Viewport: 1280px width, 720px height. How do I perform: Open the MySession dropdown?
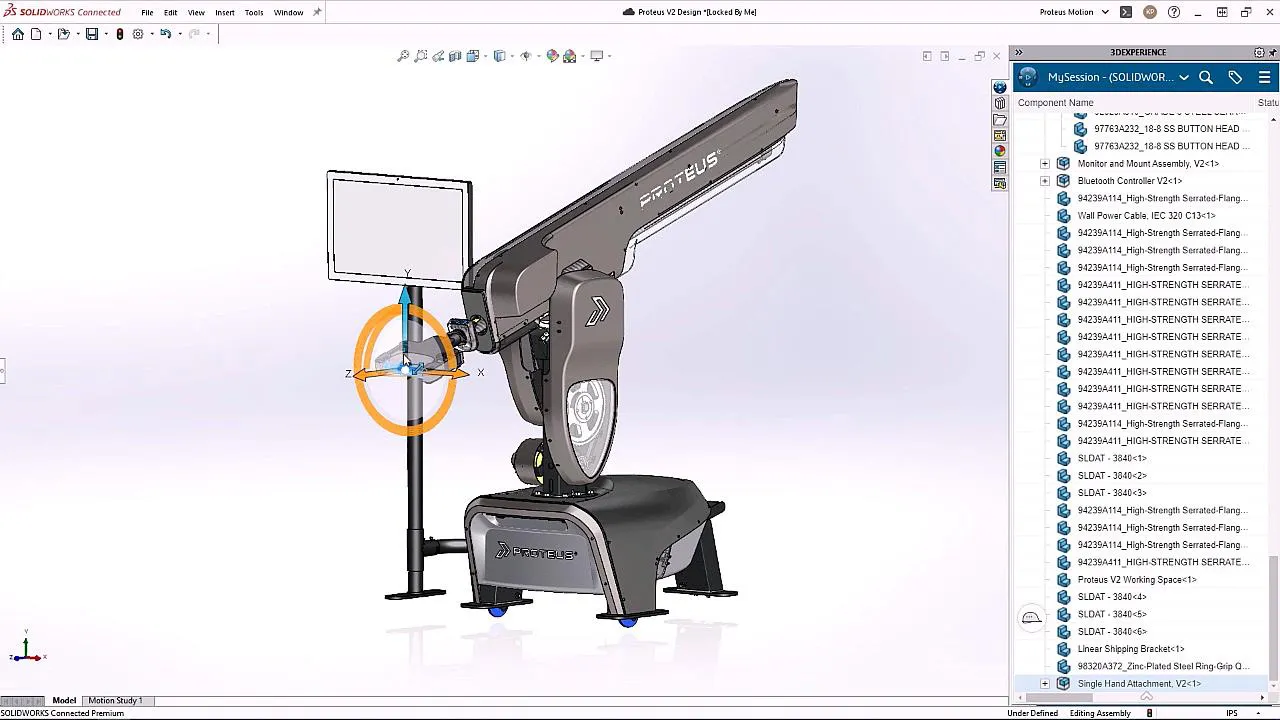tap(1184, 77)
